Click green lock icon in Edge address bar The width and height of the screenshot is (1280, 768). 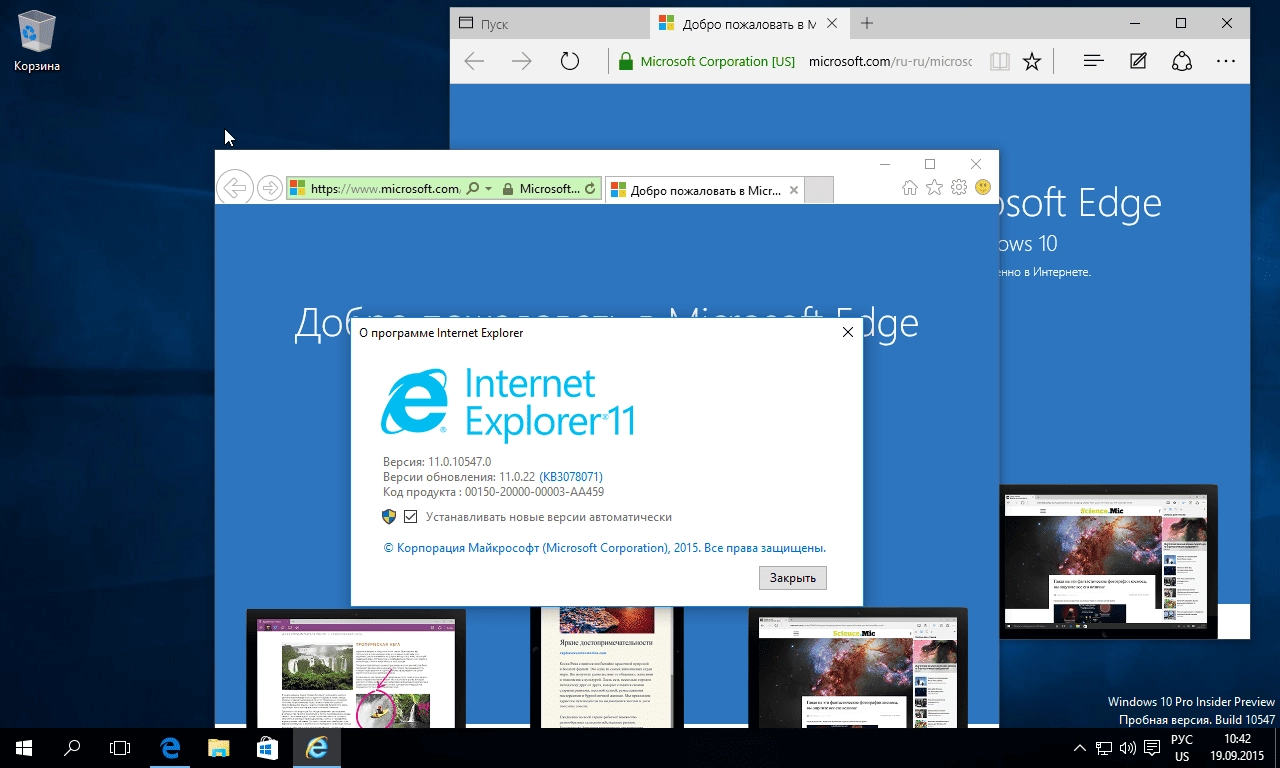626,62
